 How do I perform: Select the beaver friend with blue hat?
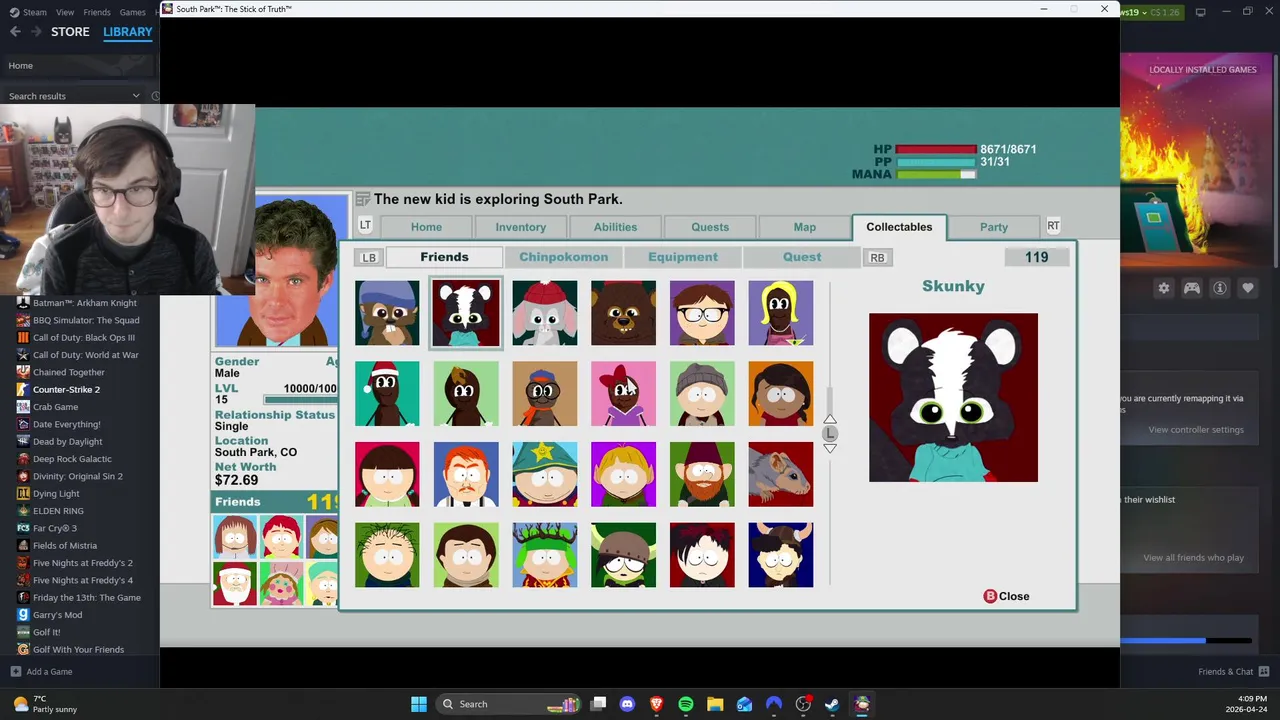point(387,313)
